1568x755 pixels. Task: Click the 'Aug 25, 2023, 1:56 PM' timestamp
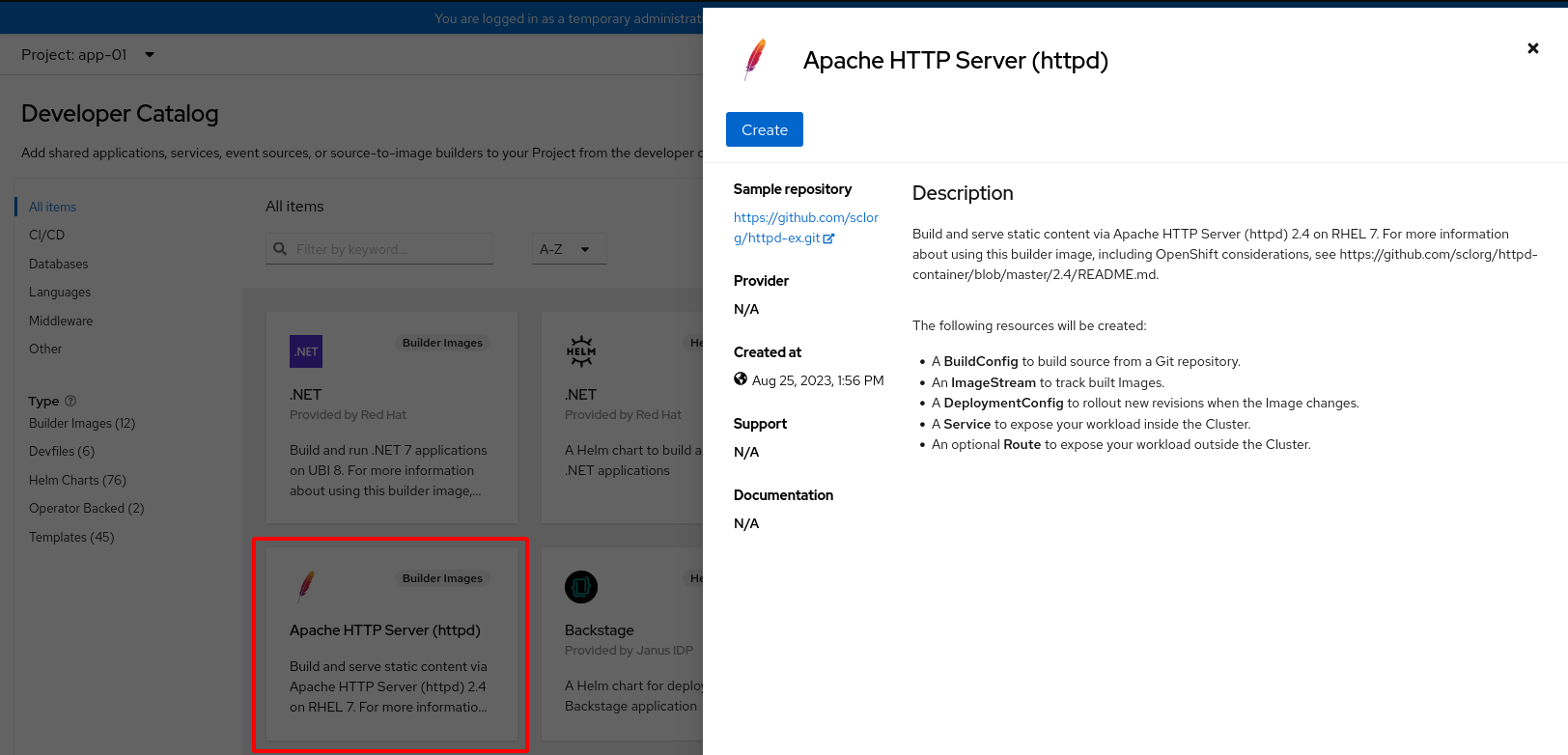pos(818,380)
